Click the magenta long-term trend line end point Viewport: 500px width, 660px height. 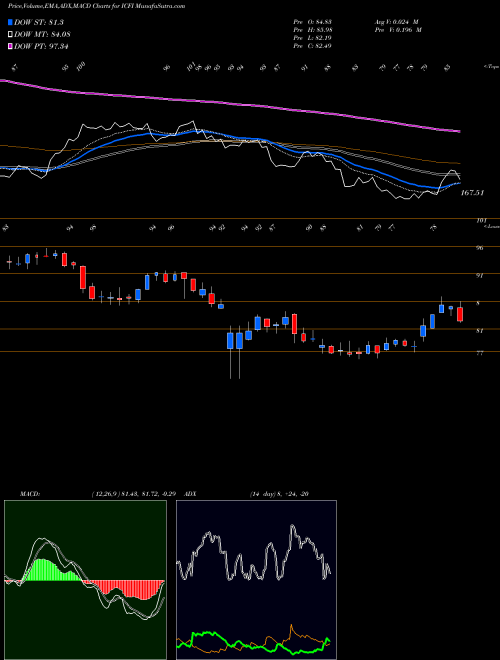[x=459, y=131]
